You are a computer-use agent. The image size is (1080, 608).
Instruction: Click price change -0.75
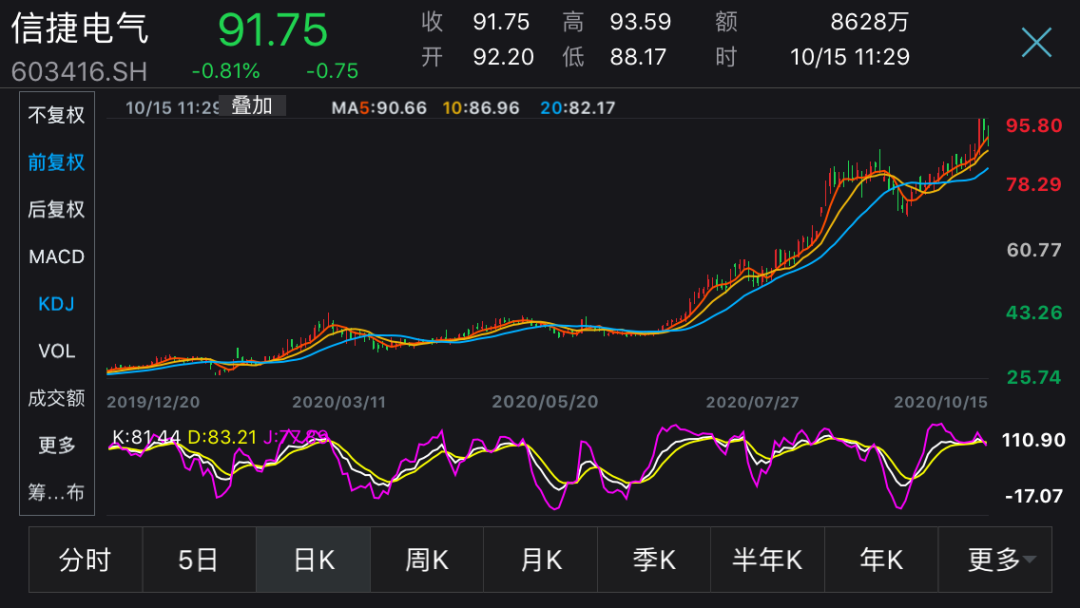coord(333,71)
